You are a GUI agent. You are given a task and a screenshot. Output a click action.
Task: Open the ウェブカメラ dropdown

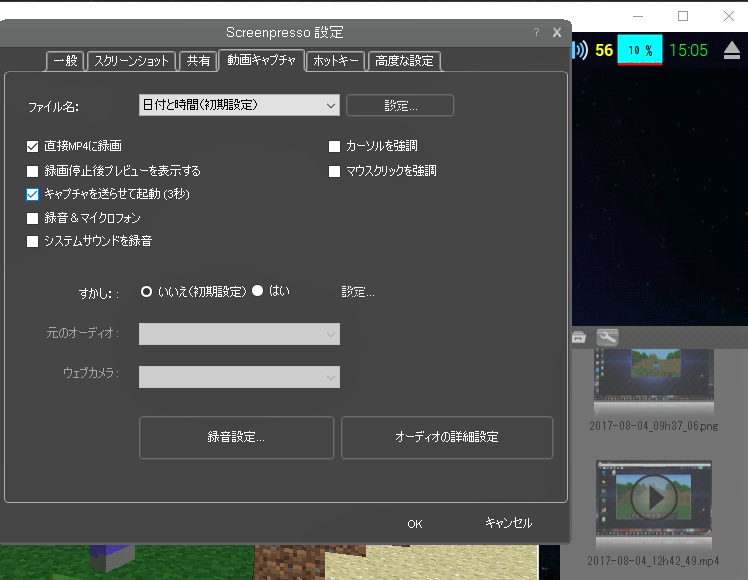239,377
